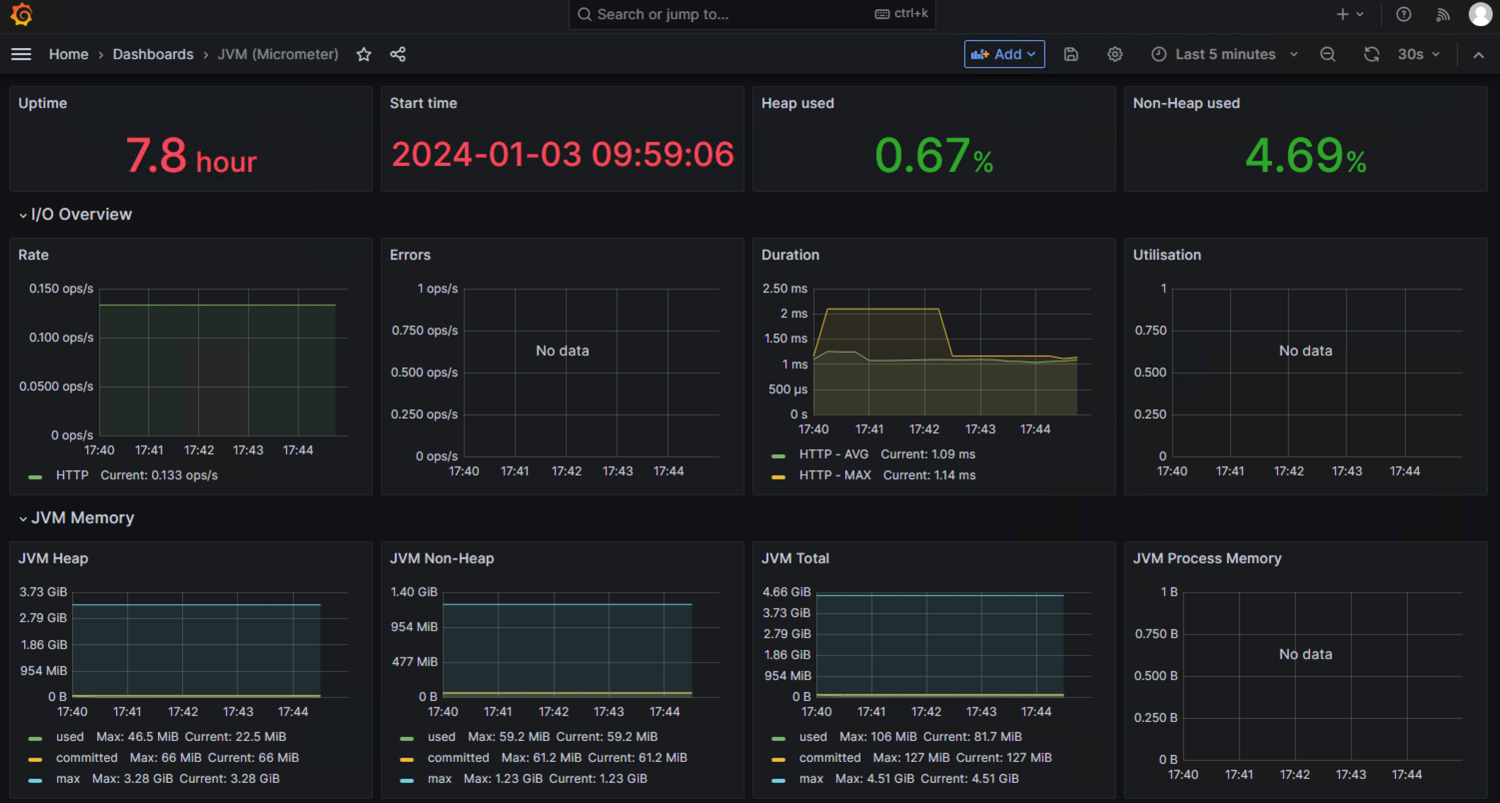
Task: Star the JVM (Micrometer) dashboard
Action: point(364,54)
